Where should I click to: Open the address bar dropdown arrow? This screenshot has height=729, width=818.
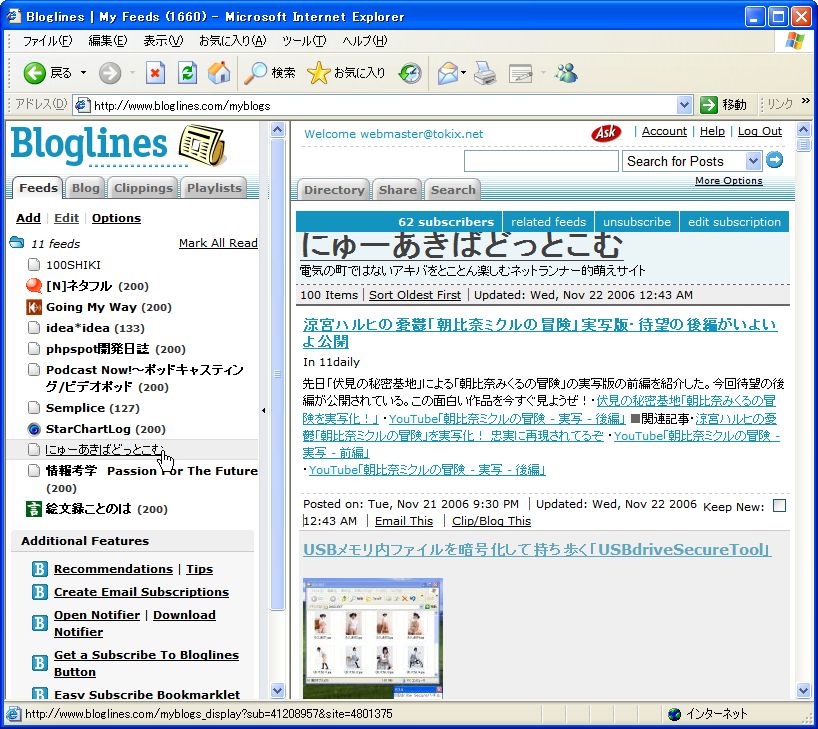[x=684, y=105]
